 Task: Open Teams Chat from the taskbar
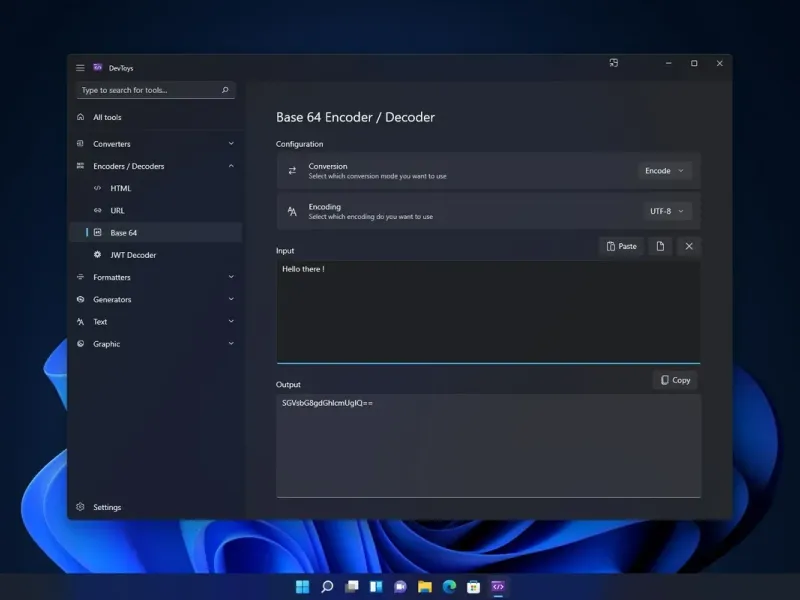(400, 587)
